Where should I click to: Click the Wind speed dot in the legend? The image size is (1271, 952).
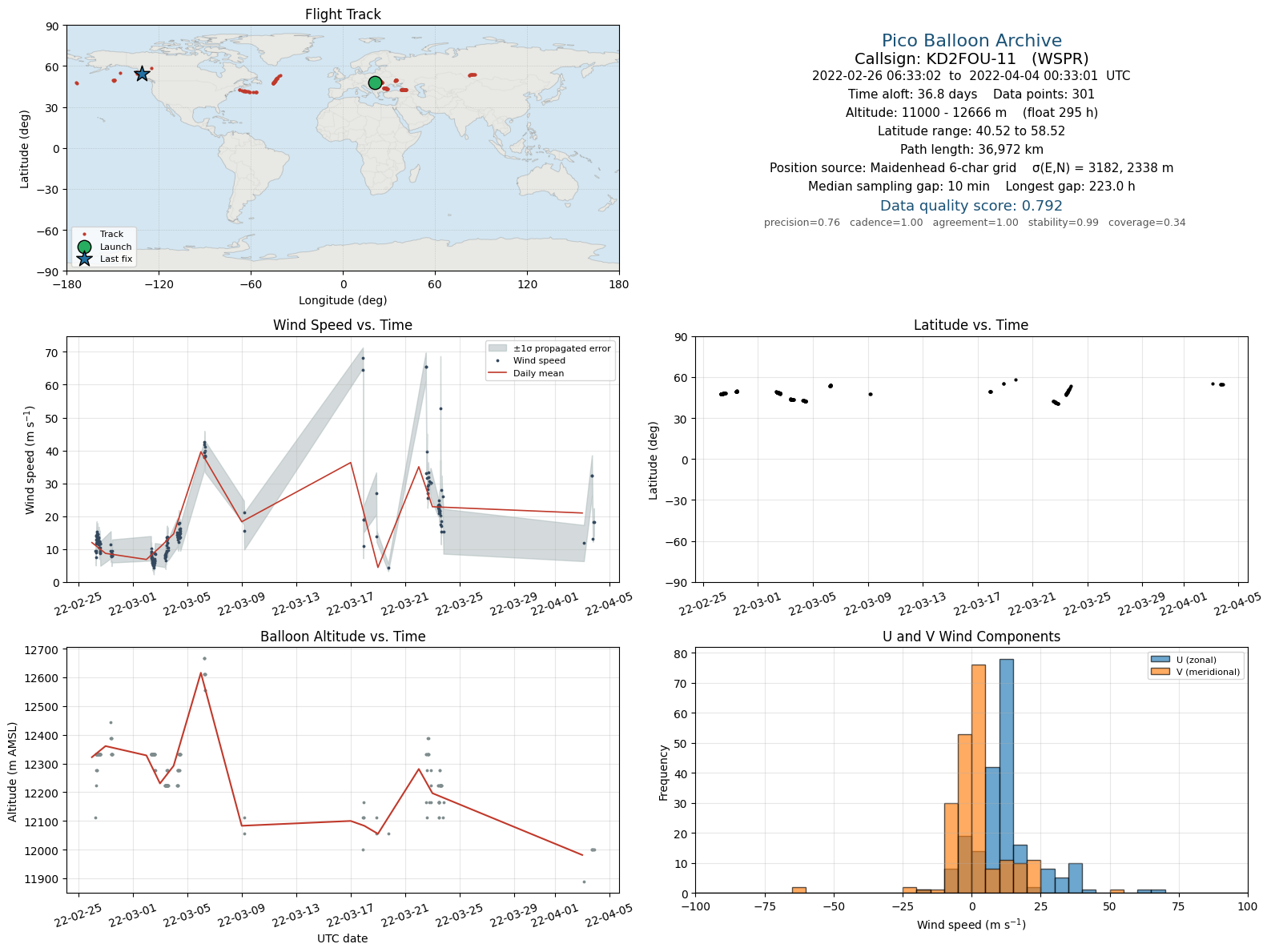(x=498, y=361)
